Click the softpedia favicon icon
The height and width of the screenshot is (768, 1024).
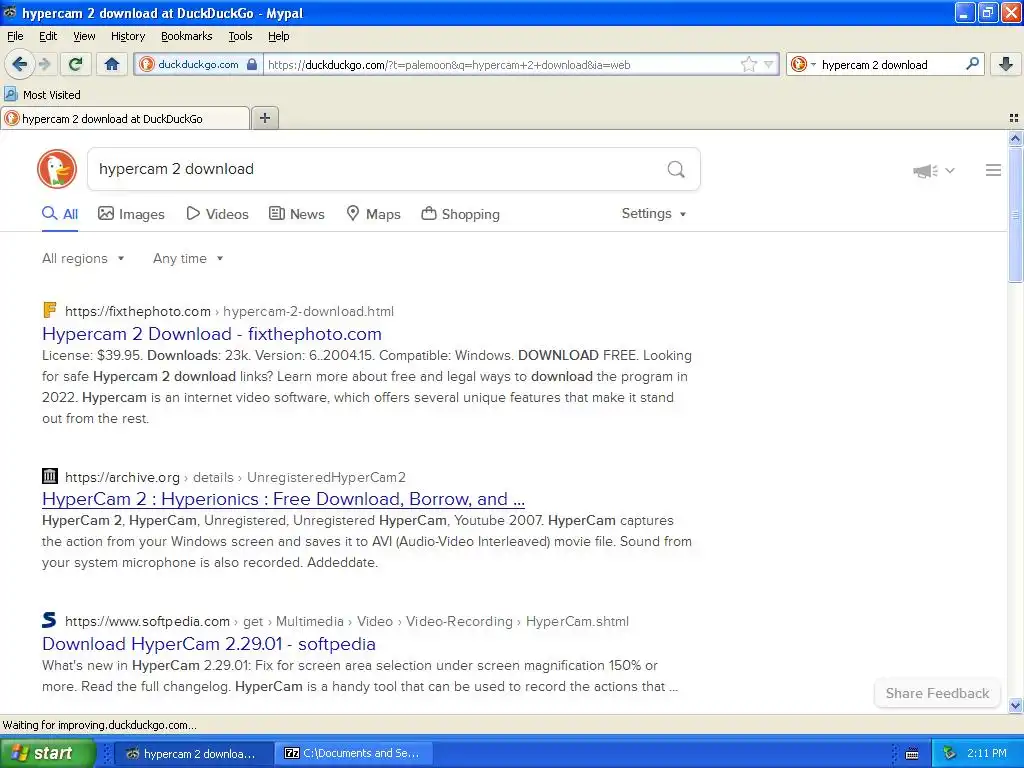pyautogui.click(x=50, y=620)
